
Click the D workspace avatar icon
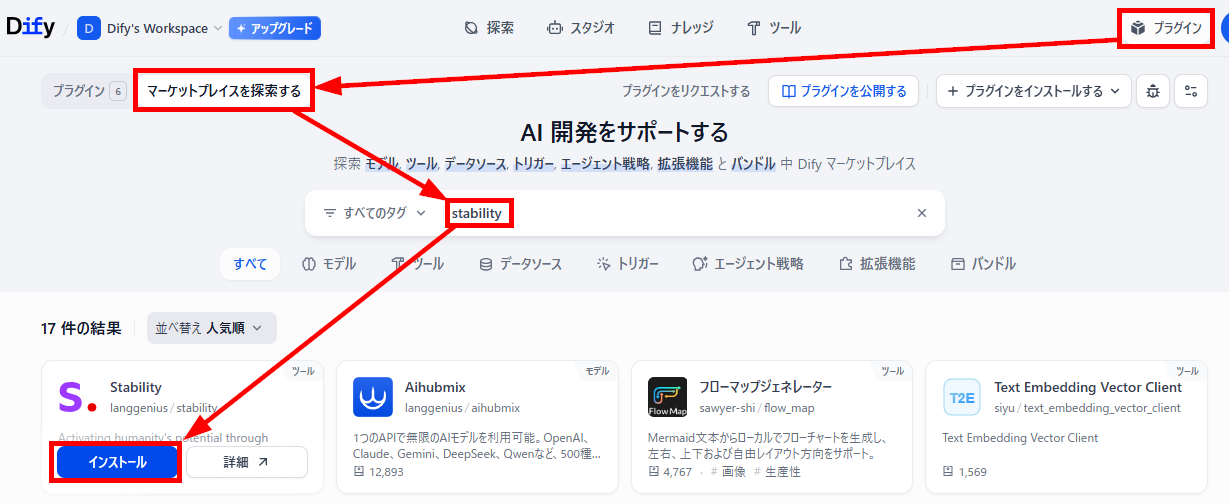89,28
